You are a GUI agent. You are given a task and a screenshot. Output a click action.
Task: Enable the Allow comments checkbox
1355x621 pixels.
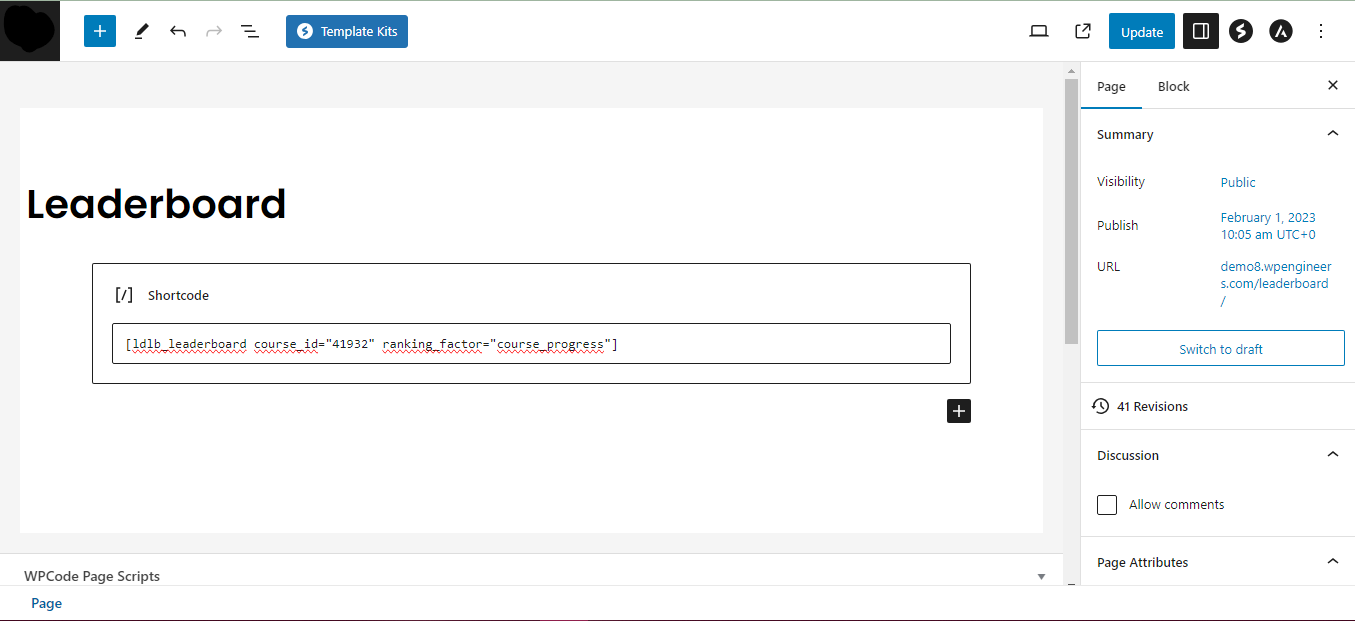[1107, 505]
